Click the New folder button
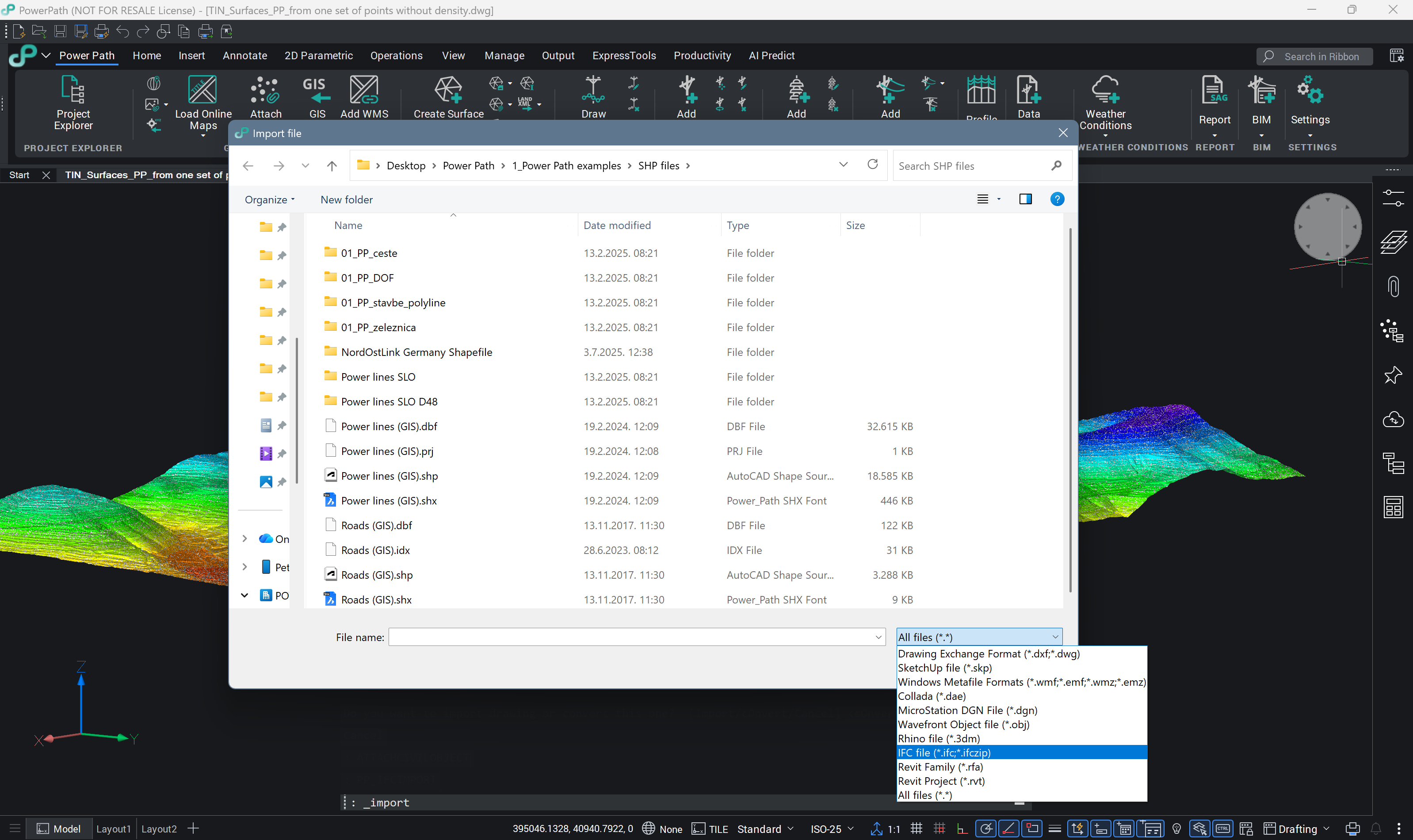This screenshot has width=1413, height=840. (x=346, y=200)
